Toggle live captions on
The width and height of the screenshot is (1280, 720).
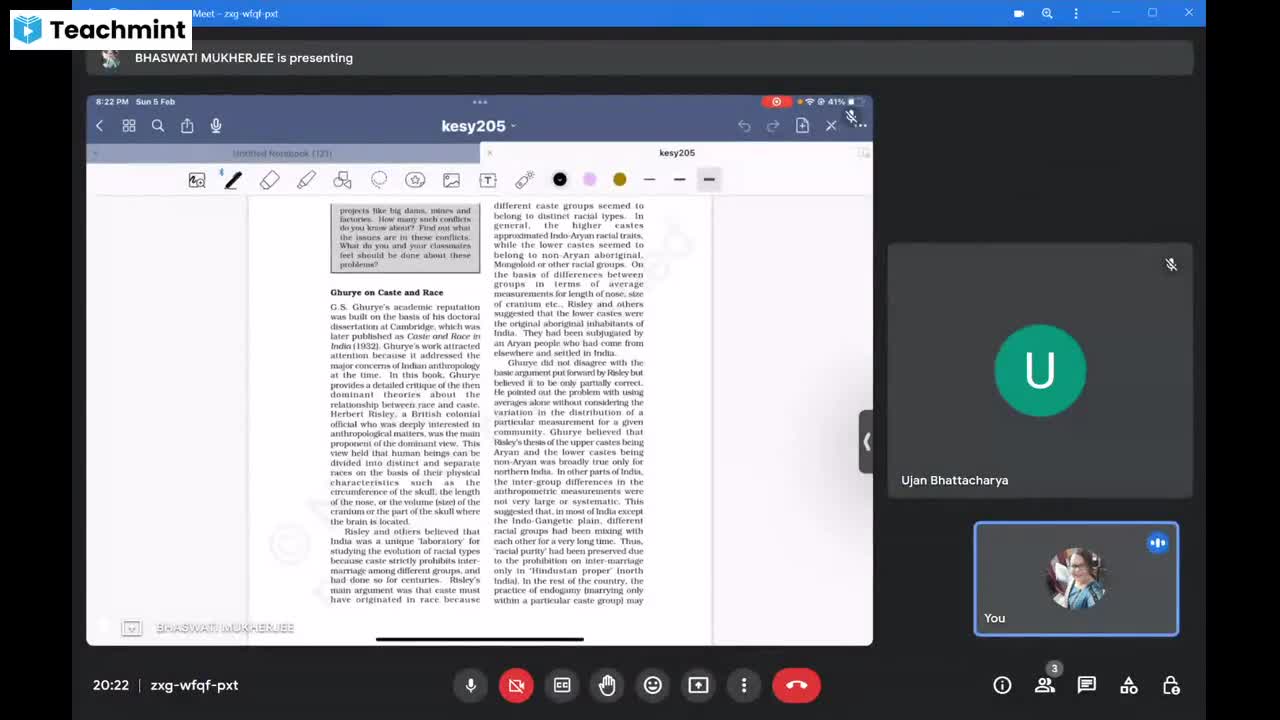pos(562,685)
